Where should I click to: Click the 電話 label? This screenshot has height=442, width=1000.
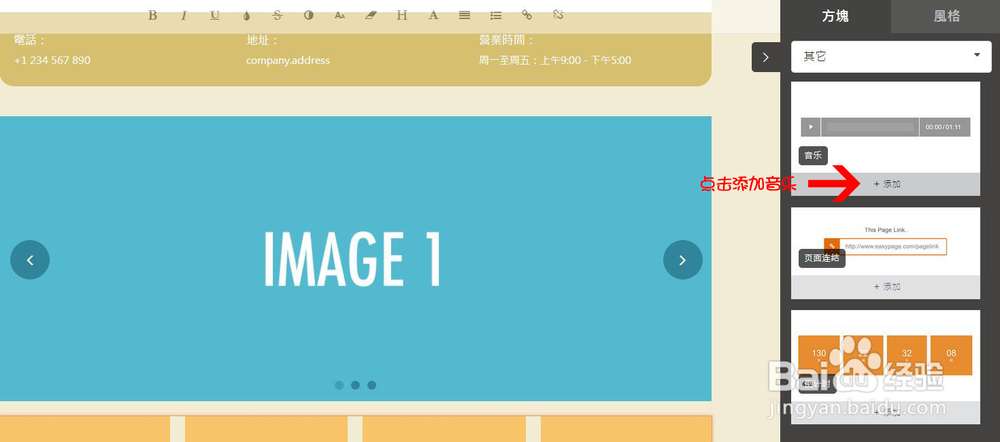click(30, 40)
